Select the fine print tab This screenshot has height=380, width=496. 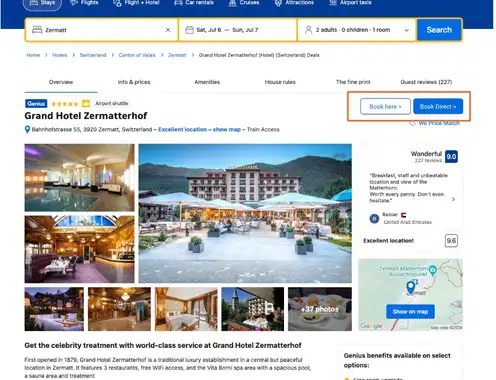353,82
